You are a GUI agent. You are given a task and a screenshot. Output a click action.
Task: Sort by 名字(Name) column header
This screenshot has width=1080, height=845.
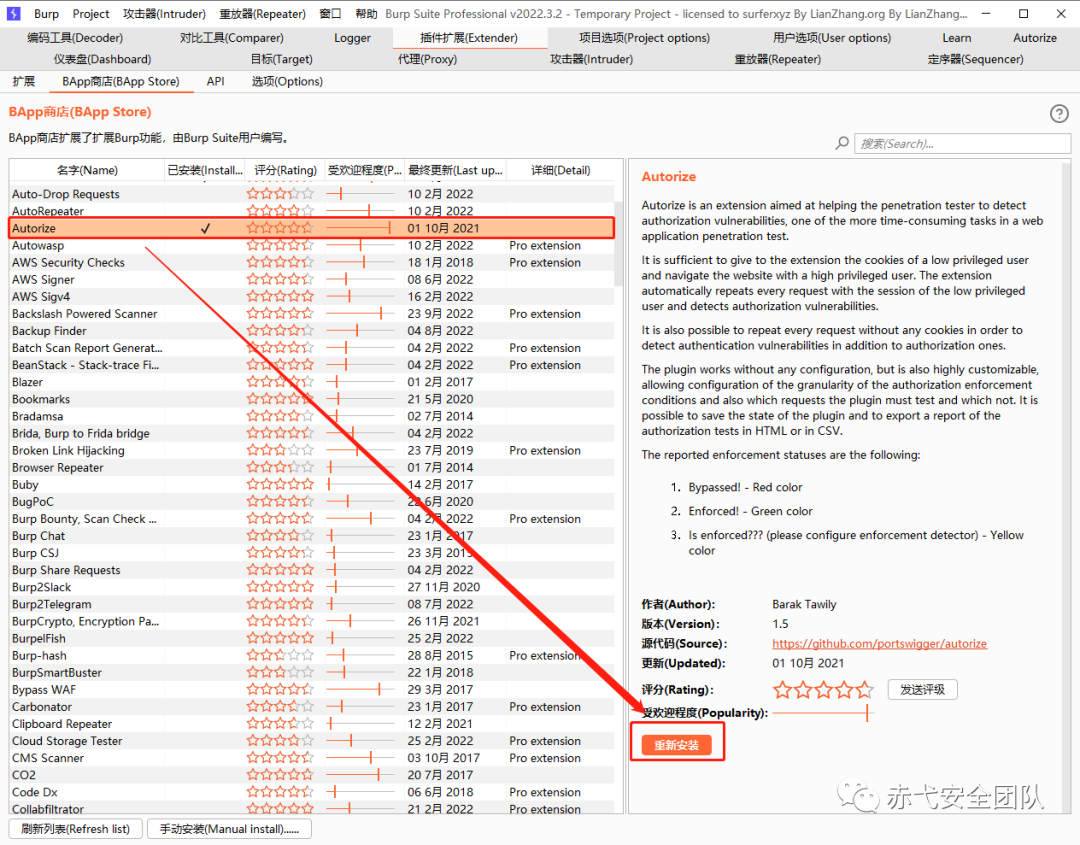point(87,170)
